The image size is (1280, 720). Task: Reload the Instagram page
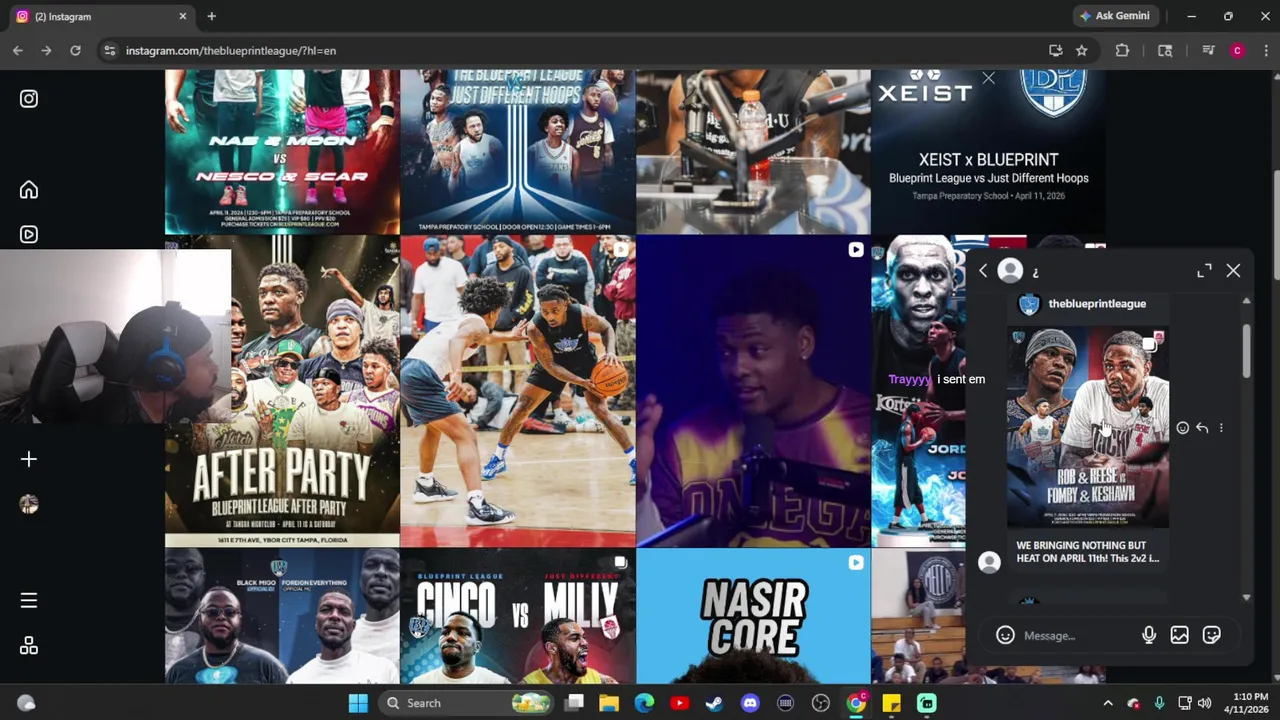(x=75, y=50)
